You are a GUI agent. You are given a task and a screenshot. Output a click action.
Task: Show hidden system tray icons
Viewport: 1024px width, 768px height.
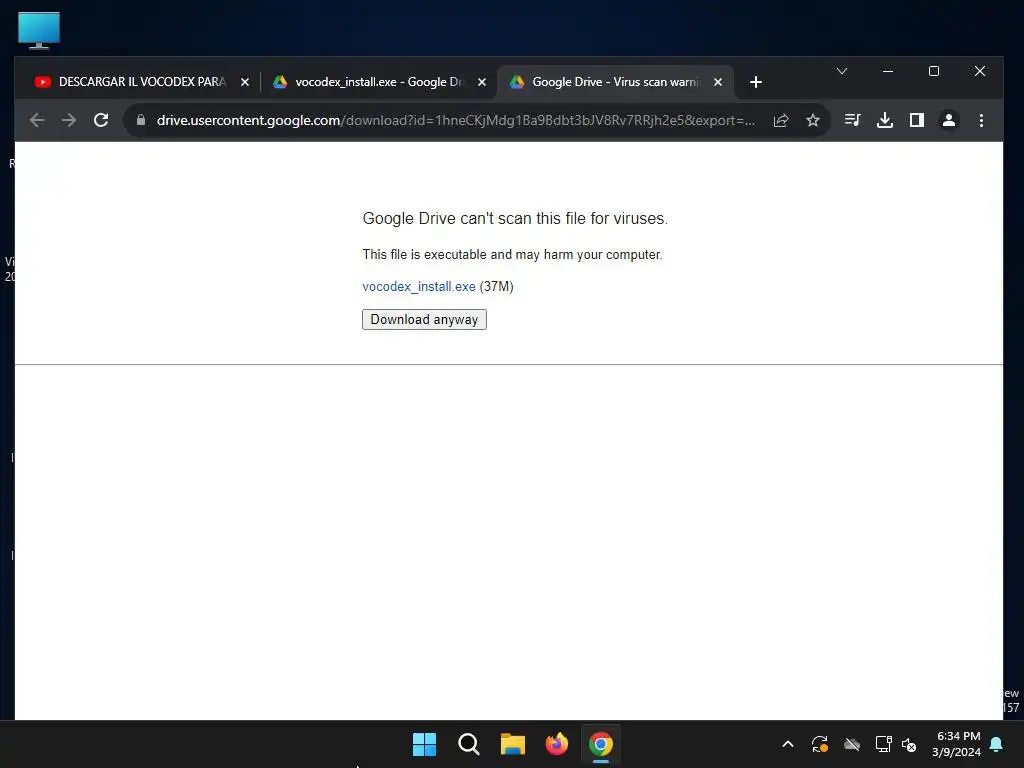pos(788,744)
